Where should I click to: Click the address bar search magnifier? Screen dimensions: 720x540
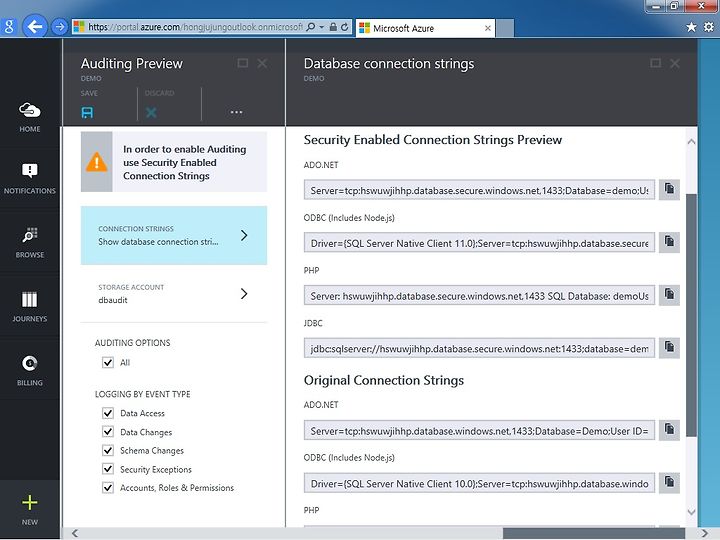[311, 27]
